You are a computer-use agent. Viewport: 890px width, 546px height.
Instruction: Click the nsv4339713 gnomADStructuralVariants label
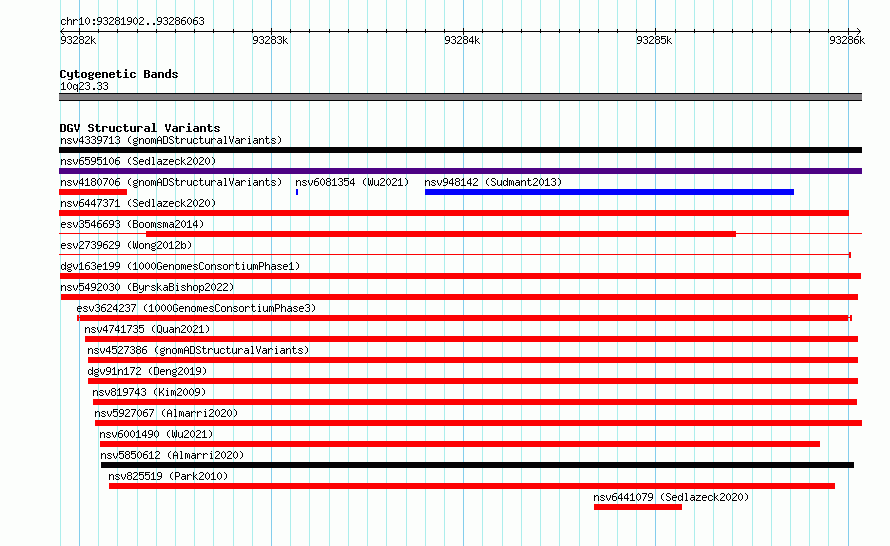coord(171,140)
